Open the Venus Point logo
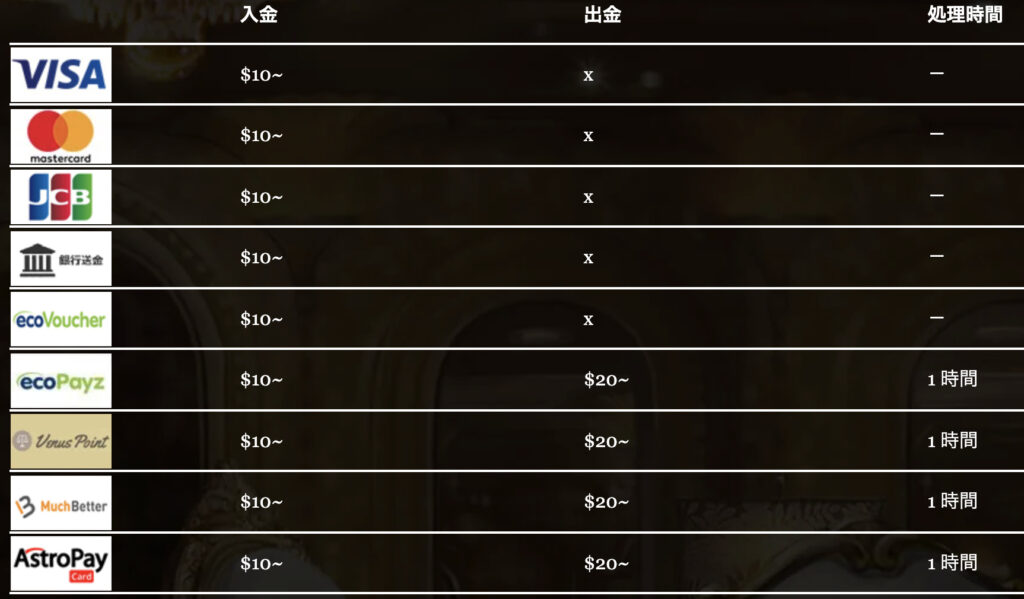This screenshot has height=599, width=1024. tap(61, 441)
